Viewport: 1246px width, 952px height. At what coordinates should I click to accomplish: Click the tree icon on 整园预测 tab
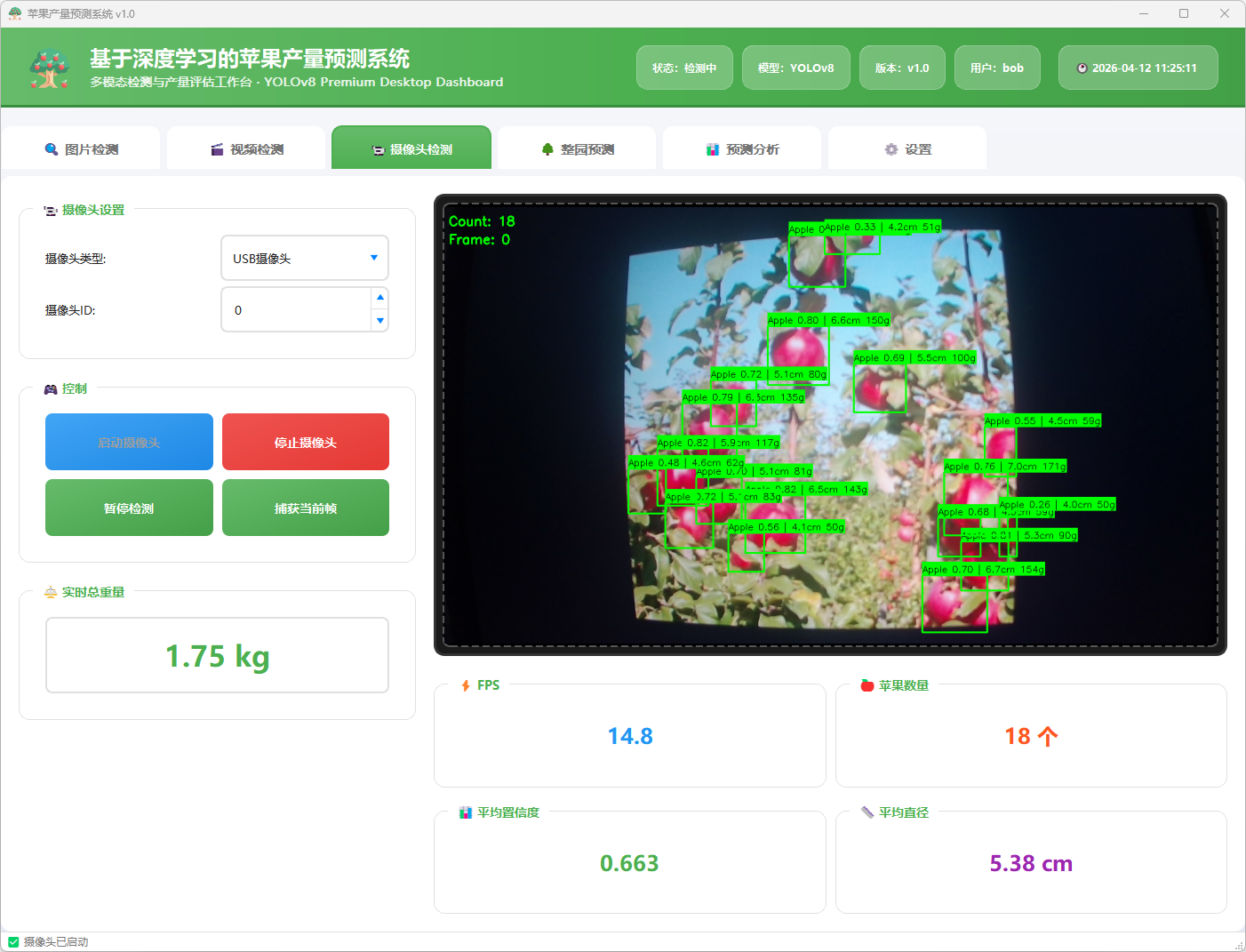click(x=547, y=149)
